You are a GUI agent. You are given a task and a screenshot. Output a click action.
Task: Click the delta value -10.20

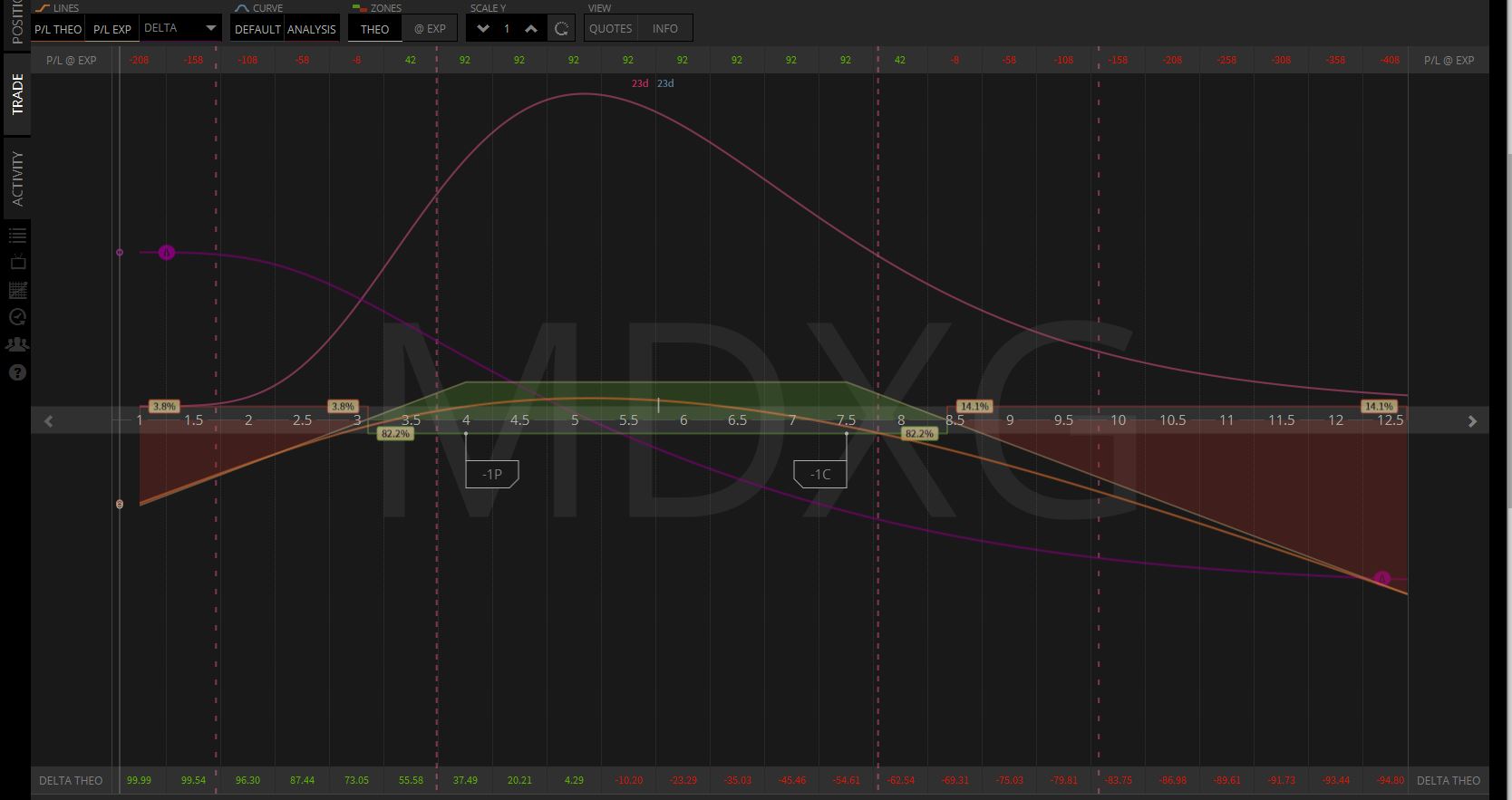(628, 780)
